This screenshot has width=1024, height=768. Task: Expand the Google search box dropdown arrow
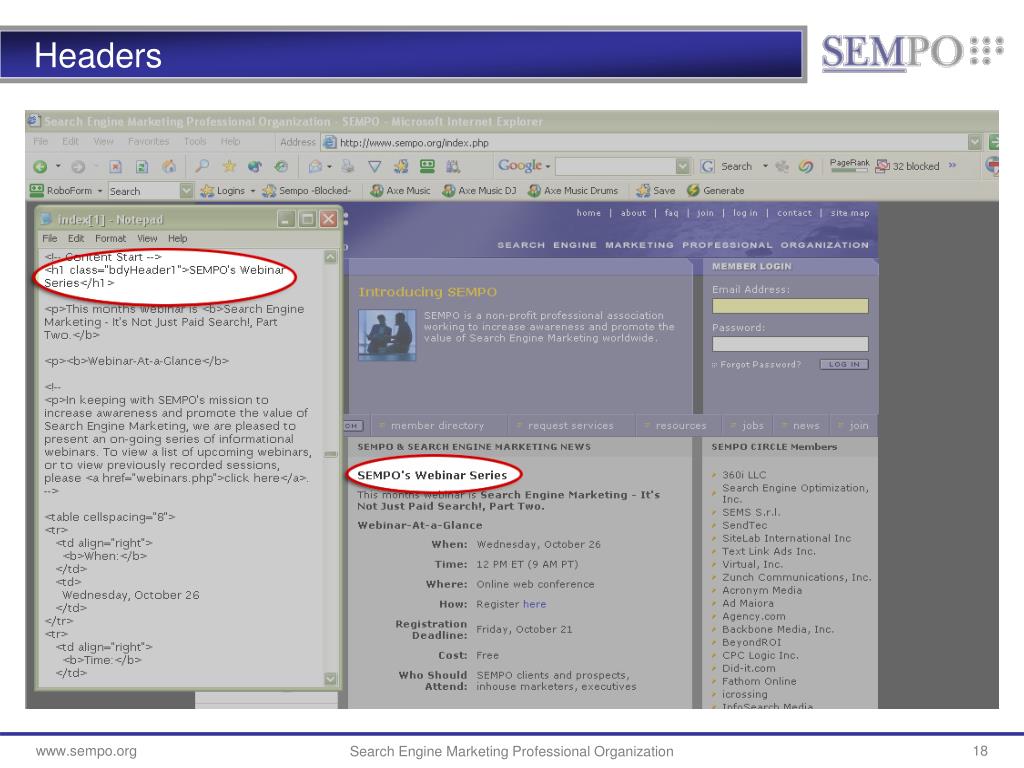tap(682, 166)
